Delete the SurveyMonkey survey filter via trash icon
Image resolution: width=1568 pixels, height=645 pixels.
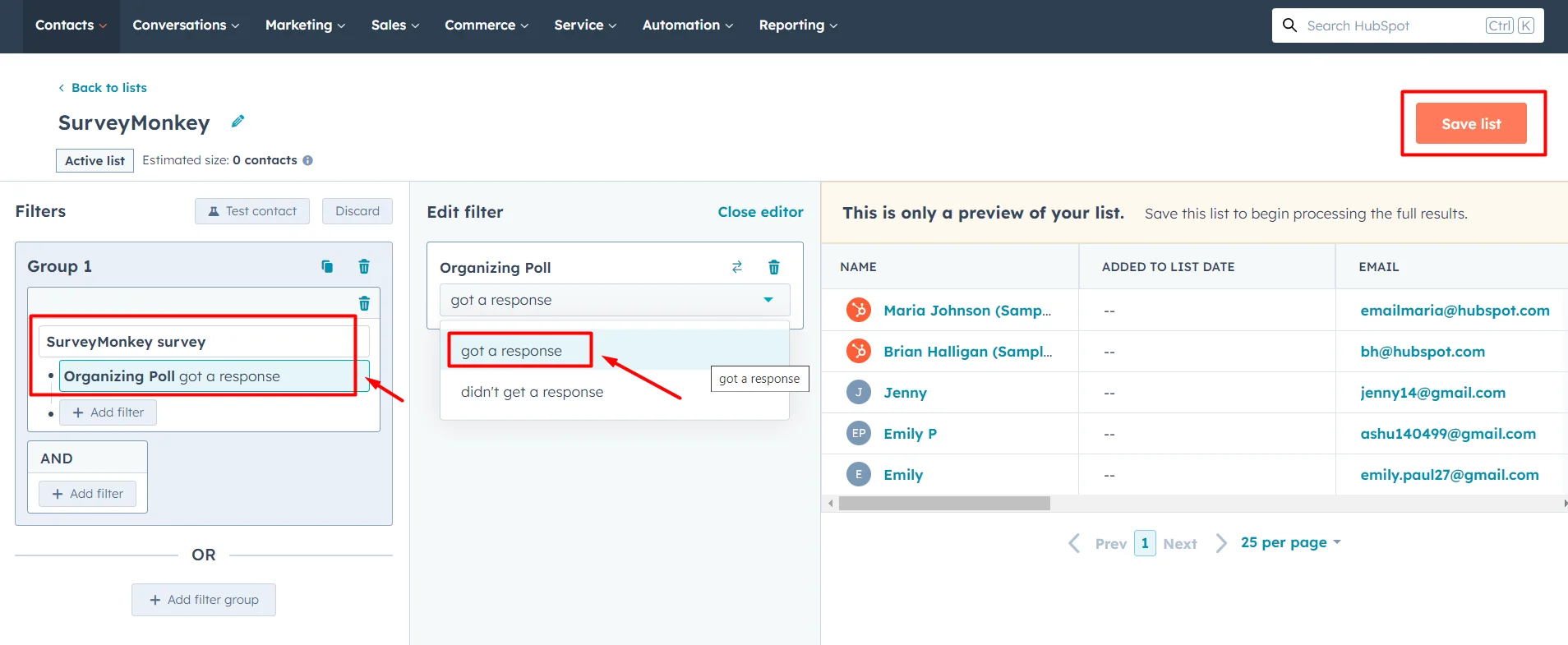pyautogui.click(x=364, y=303)
